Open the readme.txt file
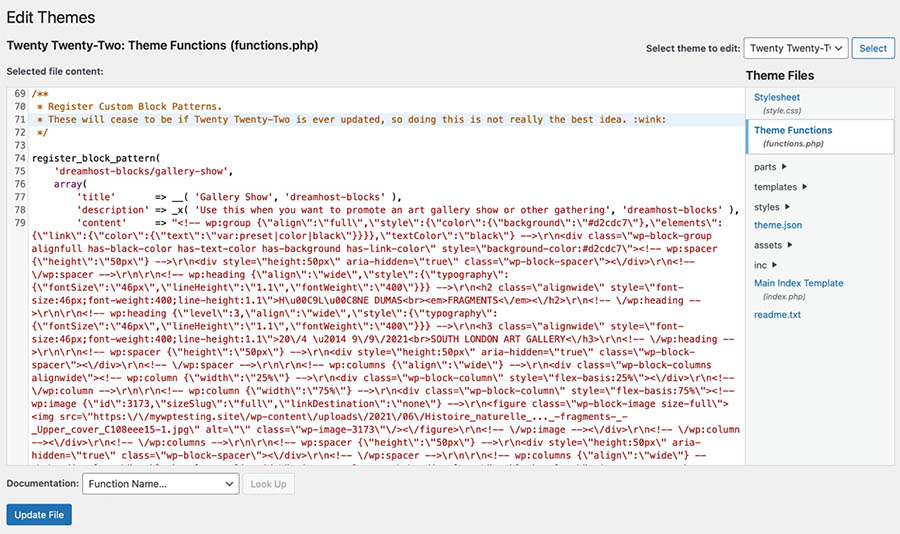 pyautogui.click(x=777, y=315)
